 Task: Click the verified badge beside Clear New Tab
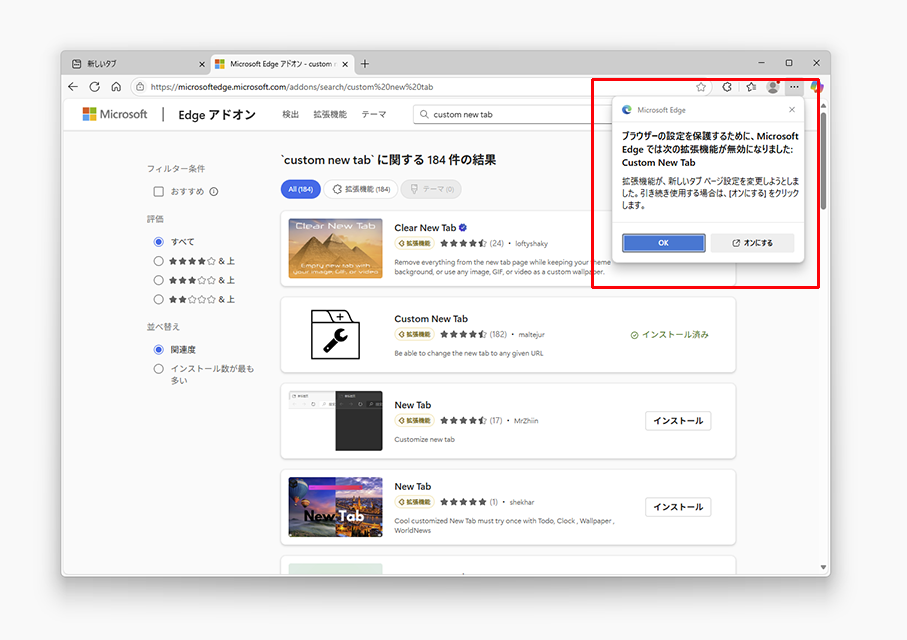tap(463, 227)
